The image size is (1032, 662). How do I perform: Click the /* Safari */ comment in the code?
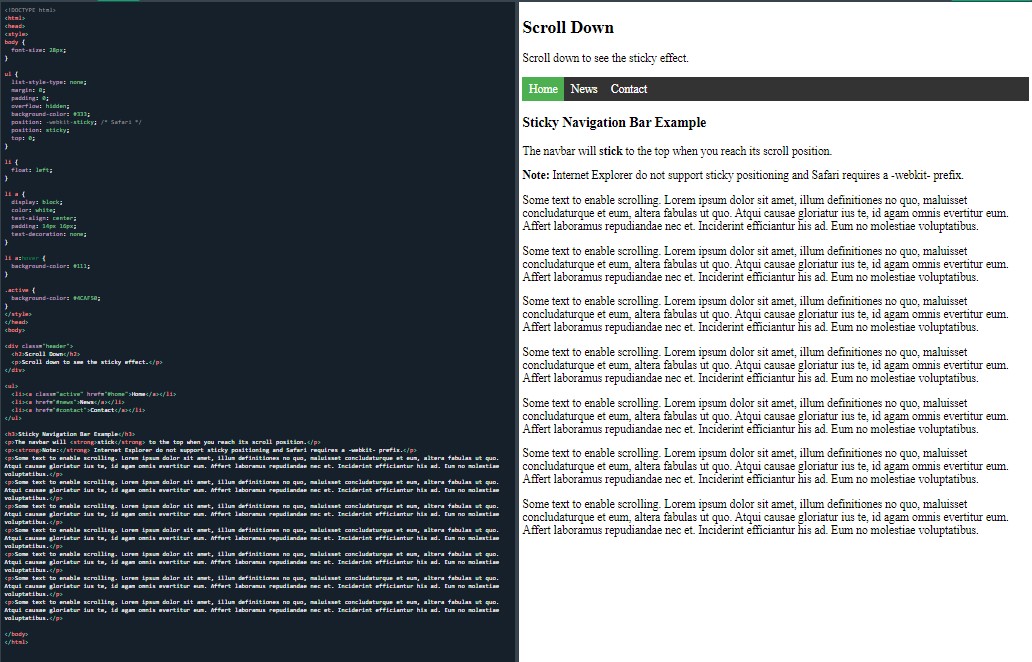(x=125, y=122)
